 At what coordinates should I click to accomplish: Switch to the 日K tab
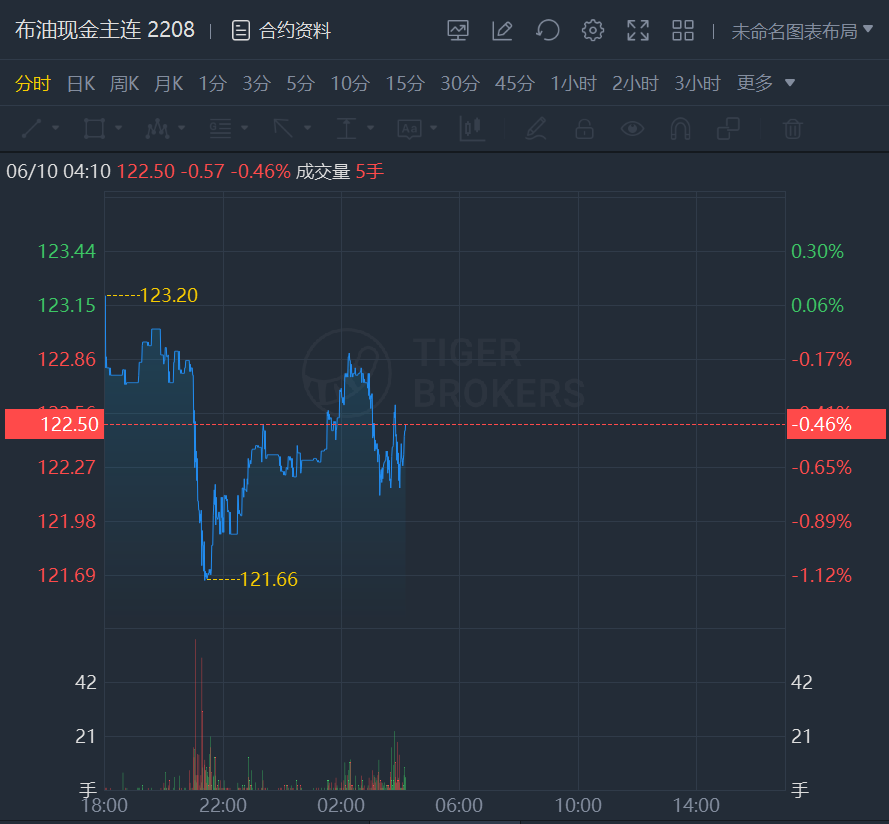coord(81,83)
